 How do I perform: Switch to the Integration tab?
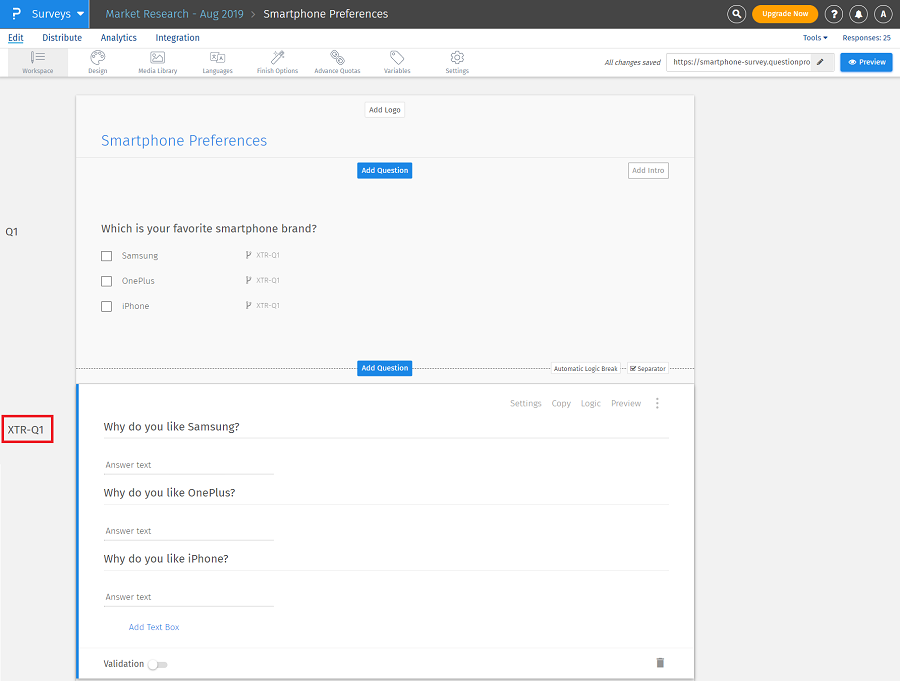click(x=177, y=38)
